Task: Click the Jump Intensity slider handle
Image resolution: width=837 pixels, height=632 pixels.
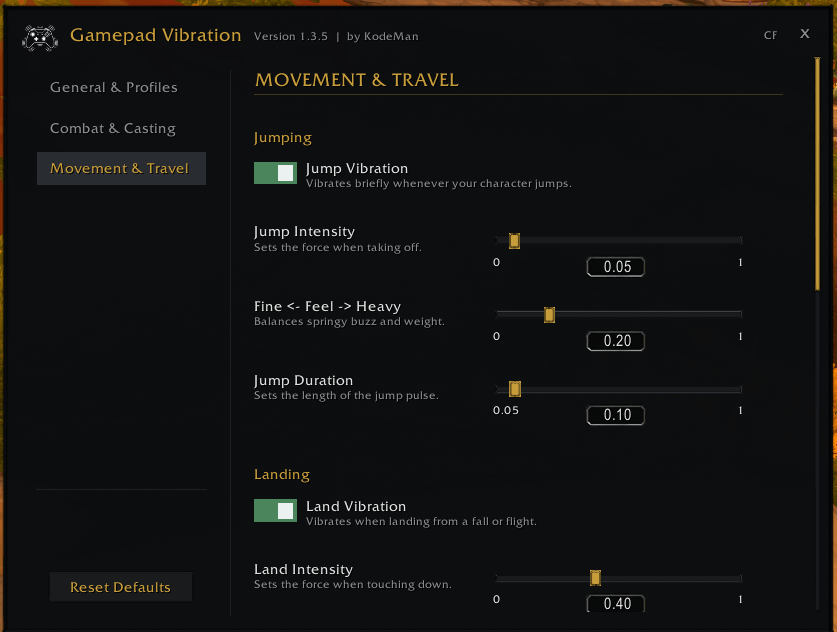Action: pyautogui.click(x=515, y=241)
